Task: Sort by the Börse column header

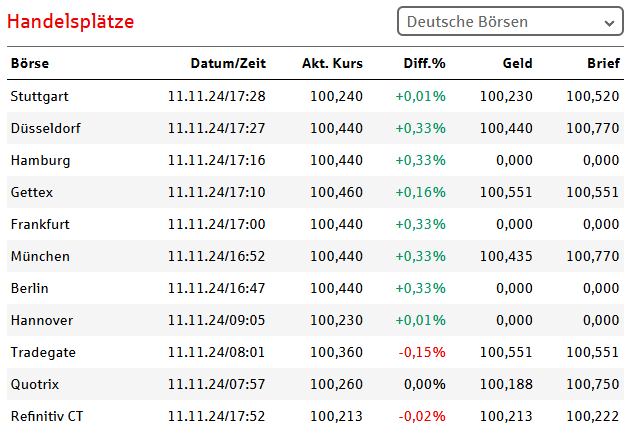Action: 29,64
